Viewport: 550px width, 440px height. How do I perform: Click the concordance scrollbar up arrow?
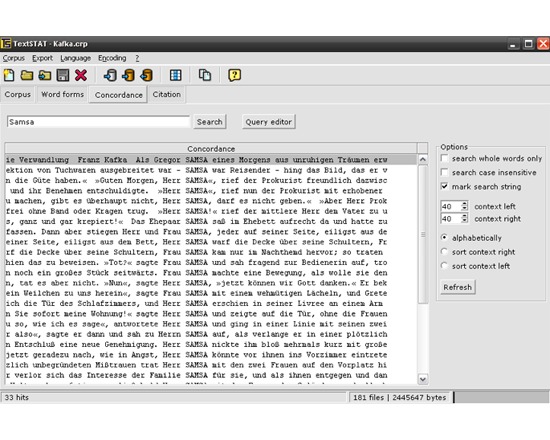click(423, 159)
